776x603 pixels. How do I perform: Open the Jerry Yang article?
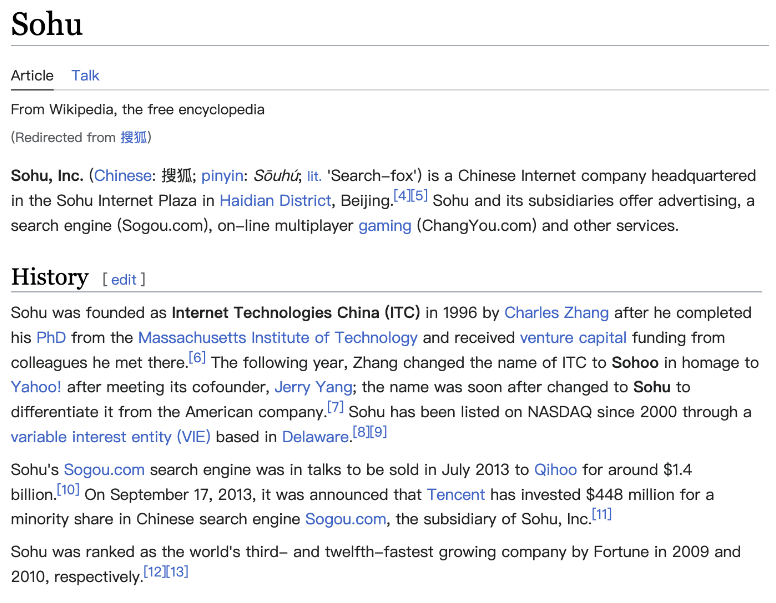[x=313, y=387]
